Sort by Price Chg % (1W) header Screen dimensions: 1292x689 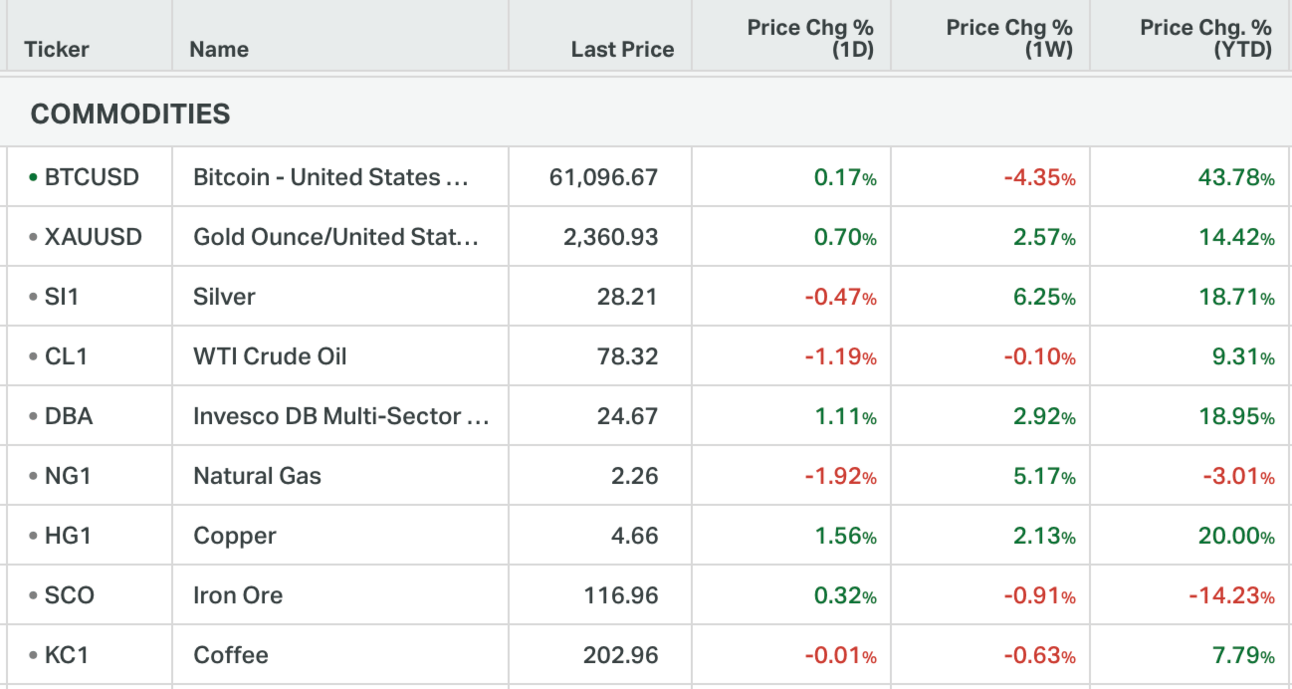(x=1009, y=39)
